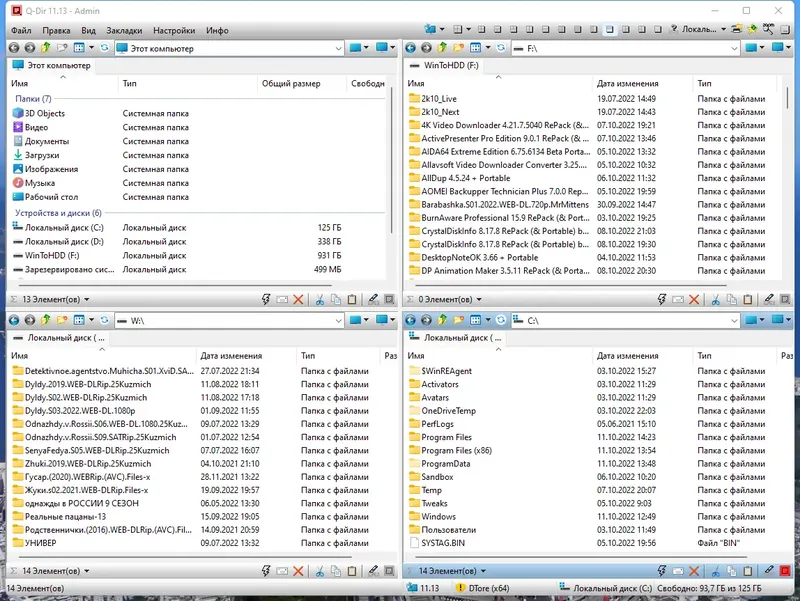
Task: Sort C:\ pane by Имя column
Action: point(498,356)
